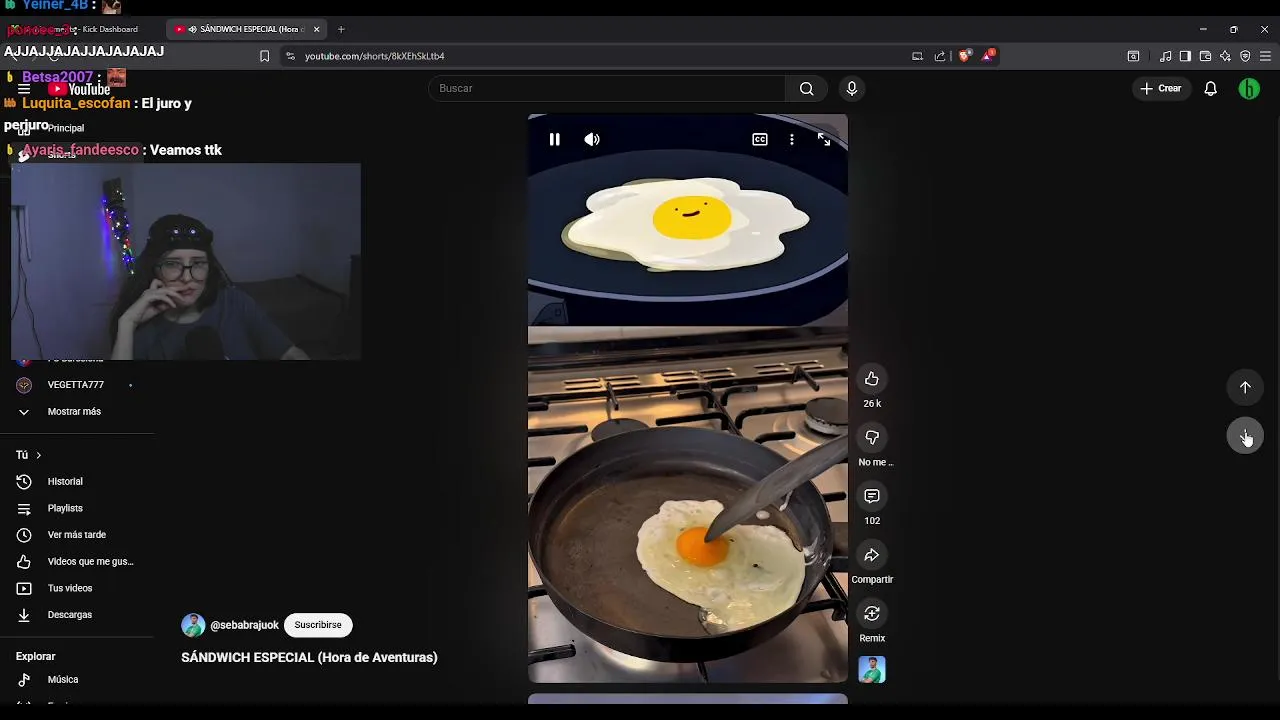Viewport: 1280px width, 720px height.
Task: Expand Mostrar más in the sidebar
Action: pyautogui.click(x=74, y=411)
